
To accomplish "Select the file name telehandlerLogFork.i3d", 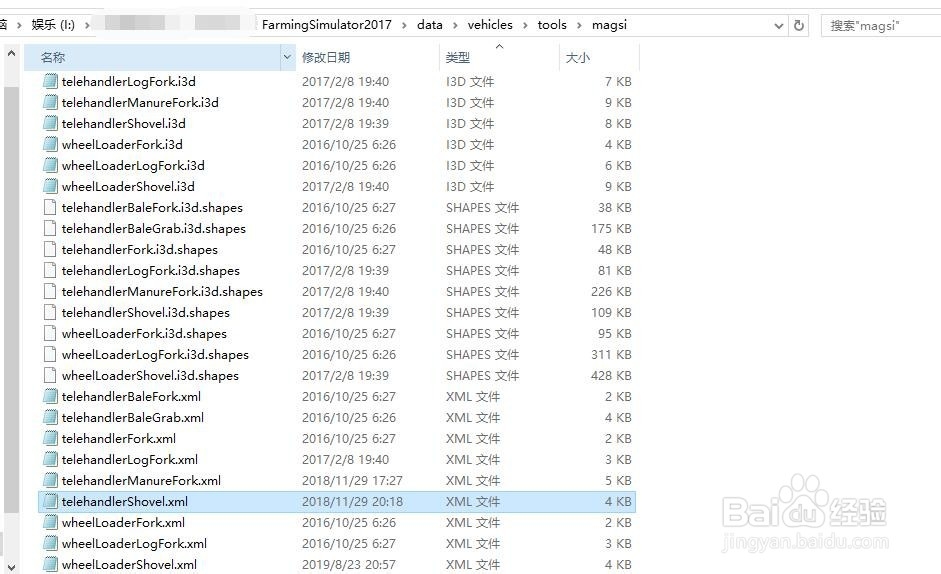I will (128, 81).
